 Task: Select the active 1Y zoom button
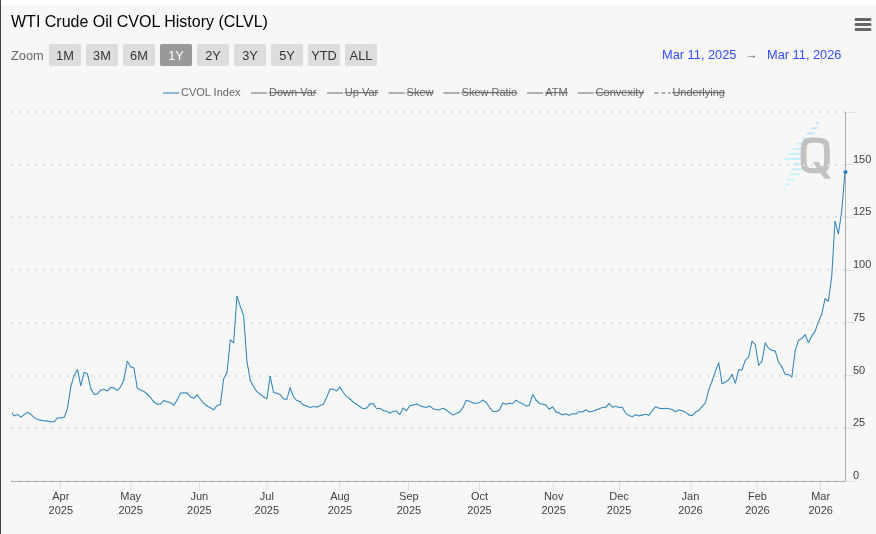click(x=176, y=55)
